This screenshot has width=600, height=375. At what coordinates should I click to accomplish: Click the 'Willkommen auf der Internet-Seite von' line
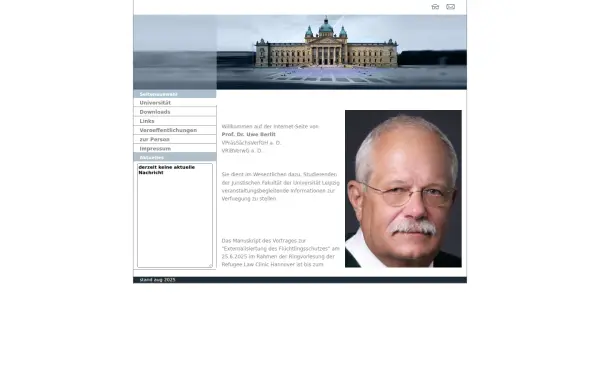(x=270, y=127)
